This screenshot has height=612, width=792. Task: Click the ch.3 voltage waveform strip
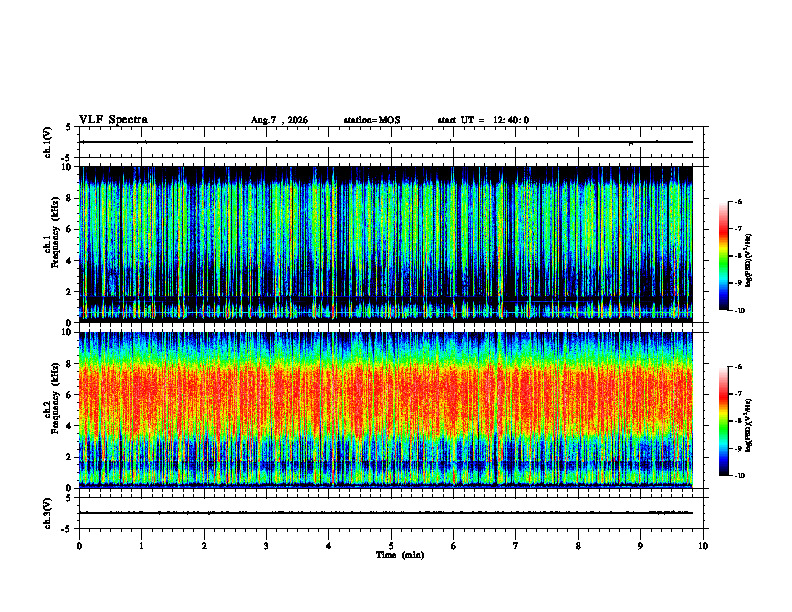click(391, 513)
